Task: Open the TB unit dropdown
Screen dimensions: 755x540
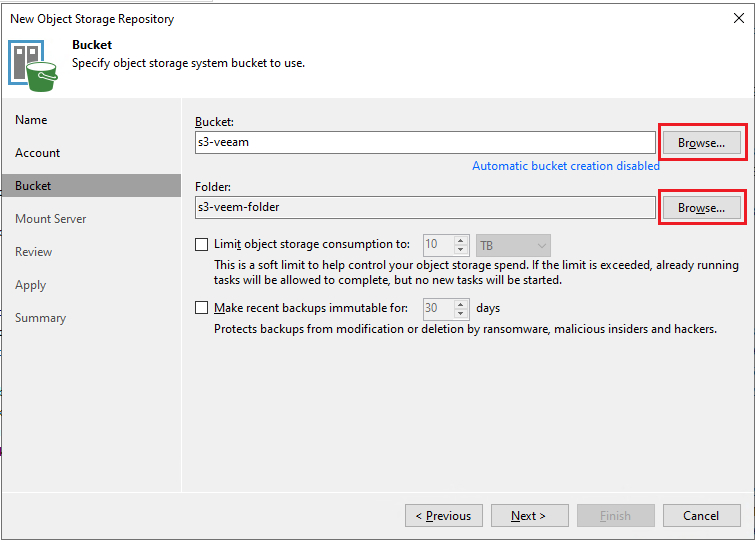Action: click(x=513, y=246)
